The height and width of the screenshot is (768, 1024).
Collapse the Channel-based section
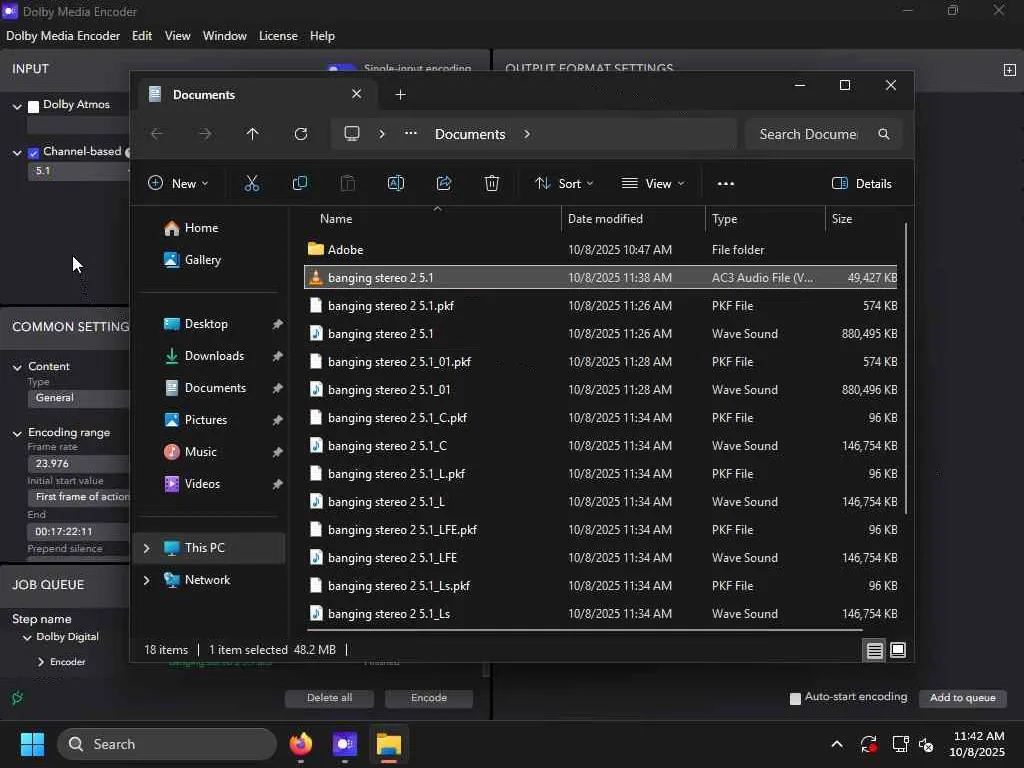(x=17, y=153)
